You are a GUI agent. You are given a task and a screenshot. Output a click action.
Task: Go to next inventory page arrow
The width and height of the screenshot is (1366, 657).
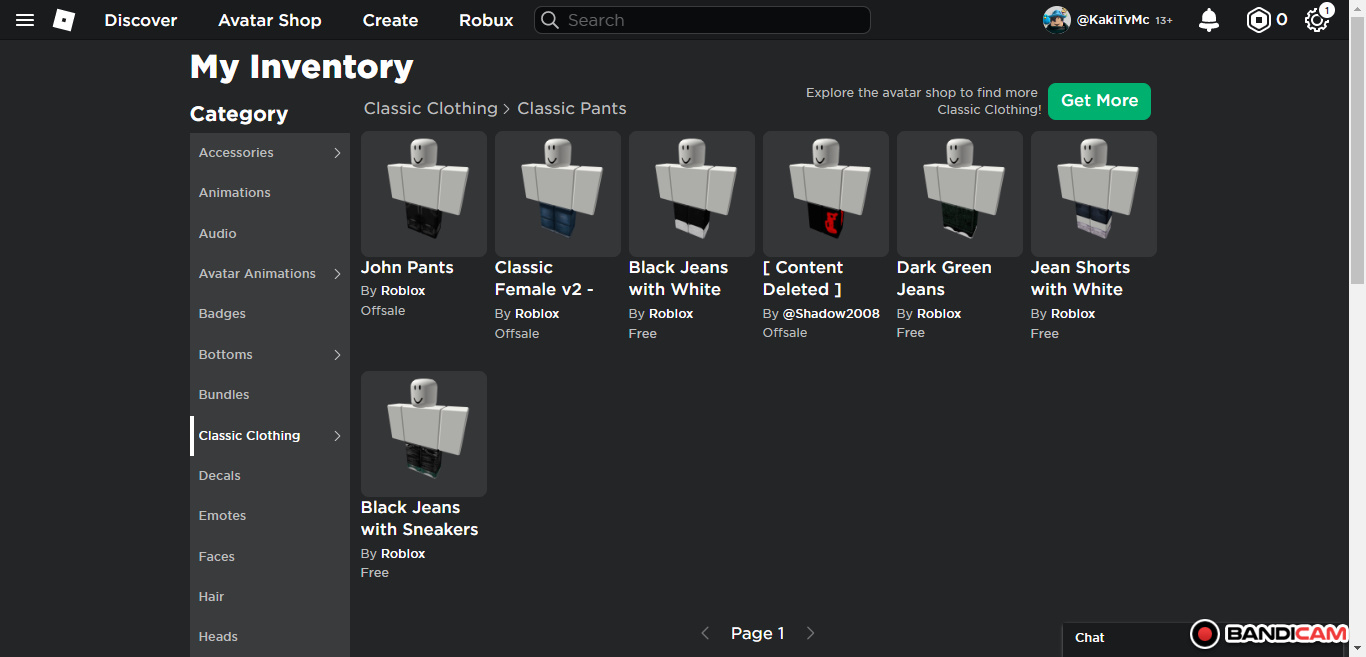(811, 633)
